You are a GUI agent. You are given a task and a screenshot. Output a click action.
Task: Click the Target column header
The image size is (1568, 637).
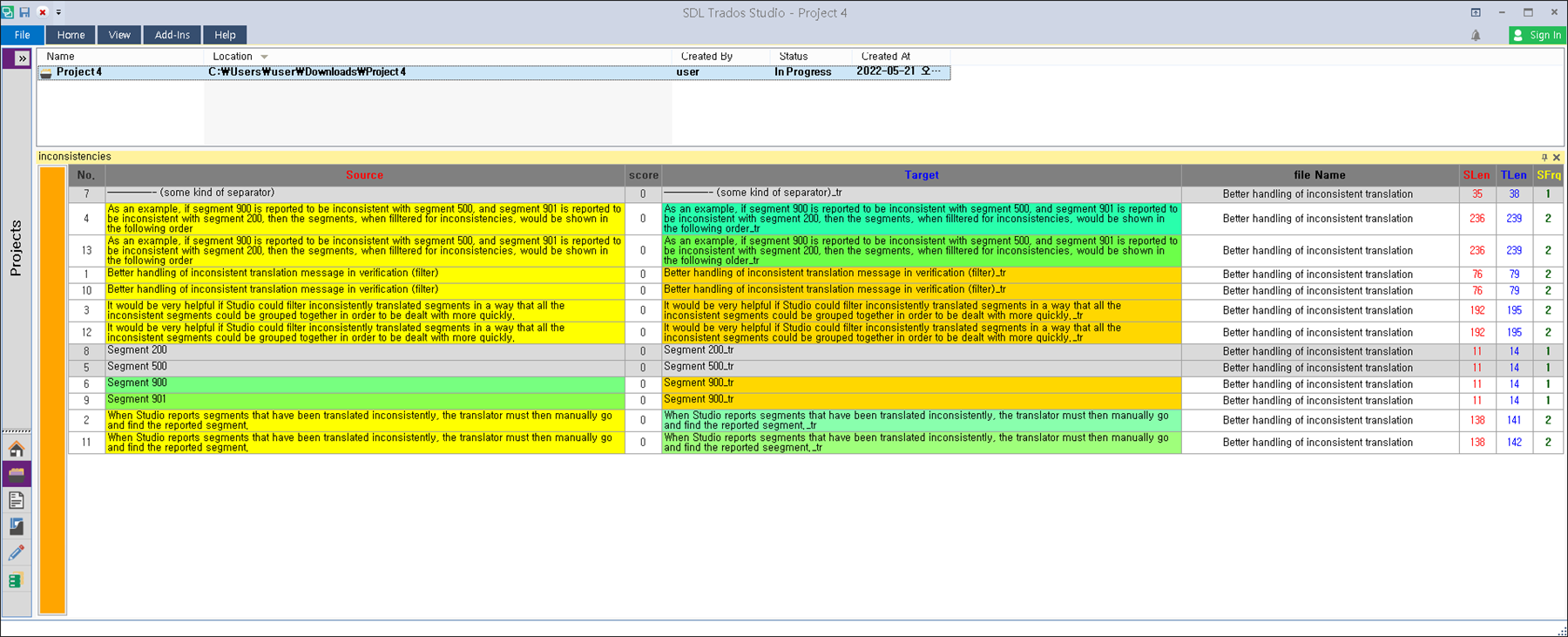coord(922,175)
